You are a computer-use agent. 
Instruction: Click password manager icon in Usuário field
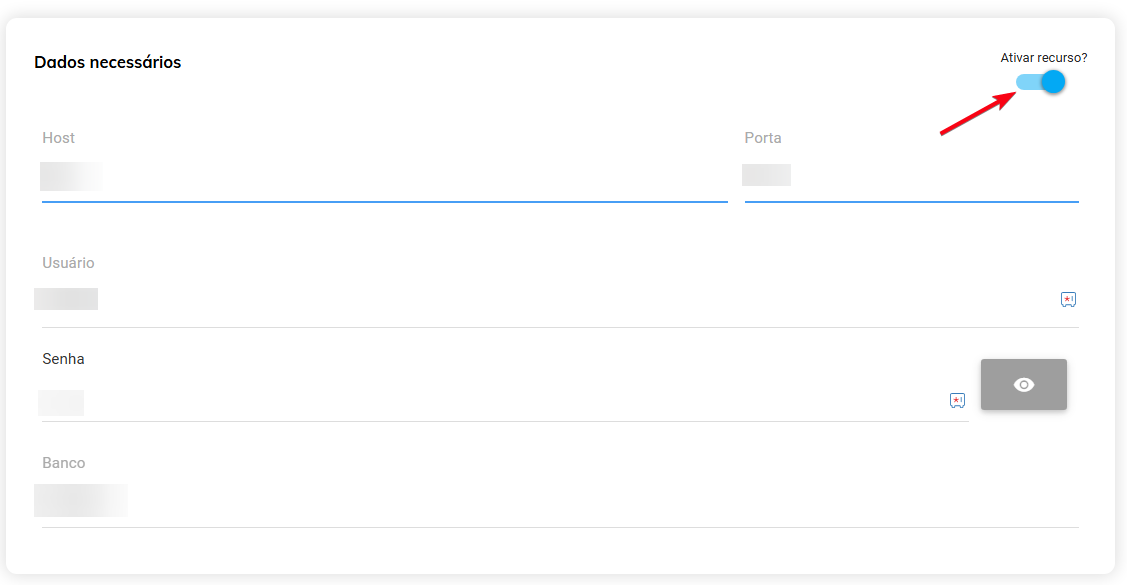tap(1068, 299)
